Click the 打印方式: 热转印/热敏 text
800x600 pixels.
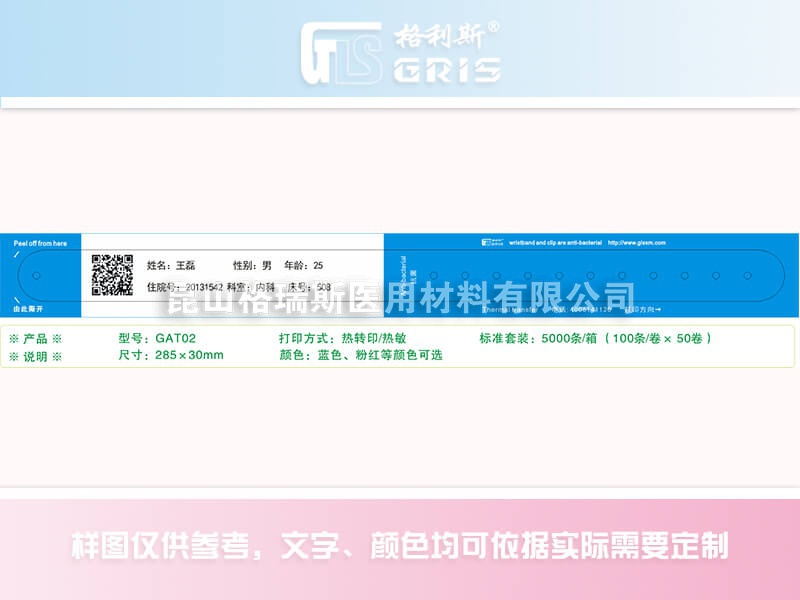(342, 338)
